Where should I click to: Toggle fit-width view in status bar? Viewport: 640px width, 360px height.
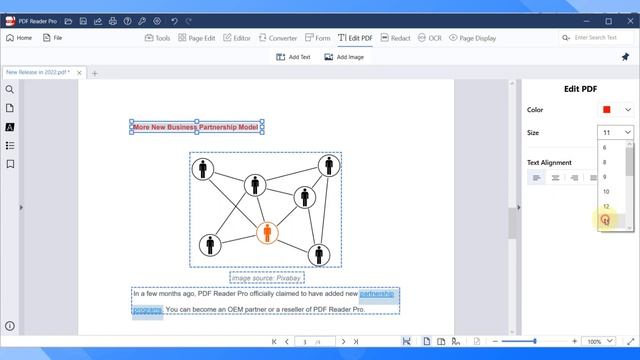[407, 342]
